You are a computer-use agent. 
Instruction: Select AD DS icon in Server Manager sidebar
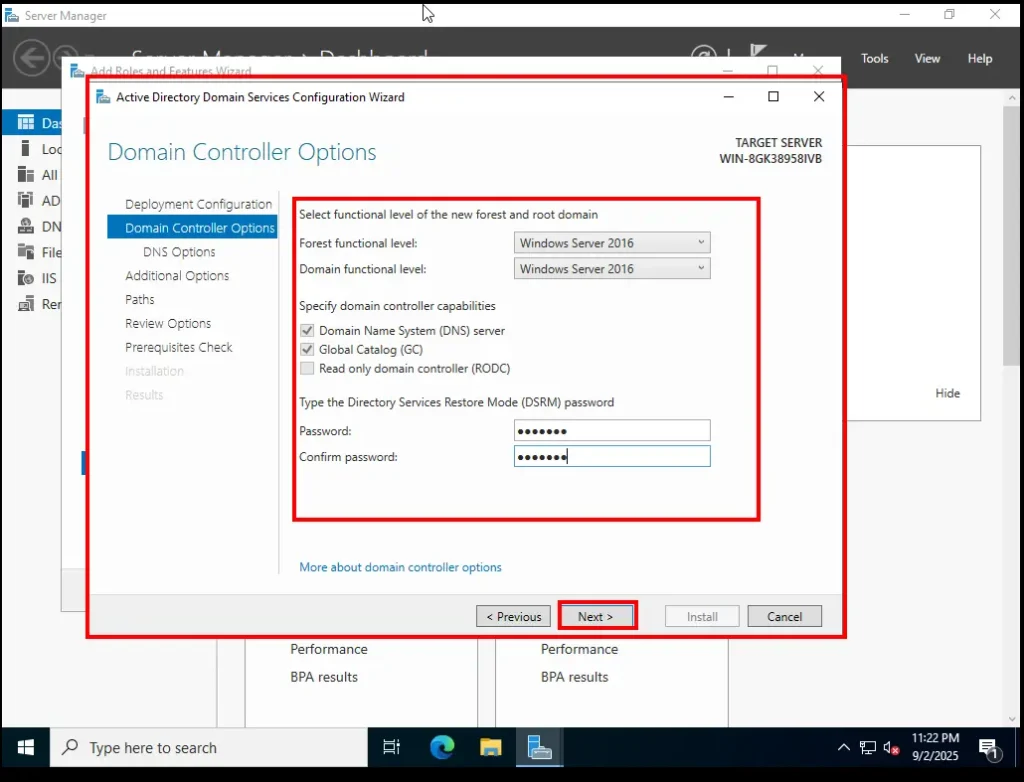pyautogui.click(x=25, y=200)
